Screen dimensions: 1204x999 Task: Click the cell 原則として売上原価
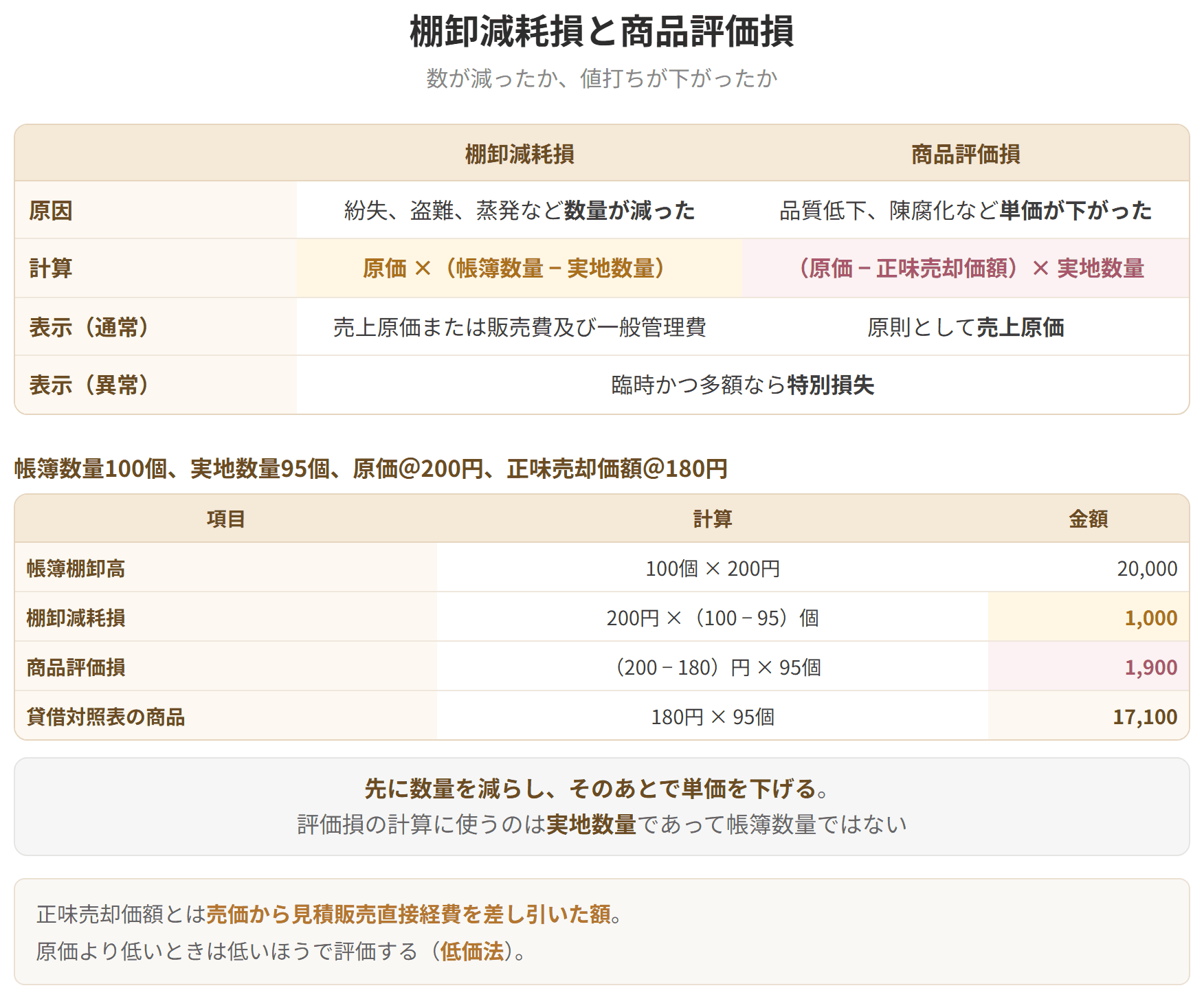tap(966, 327)
